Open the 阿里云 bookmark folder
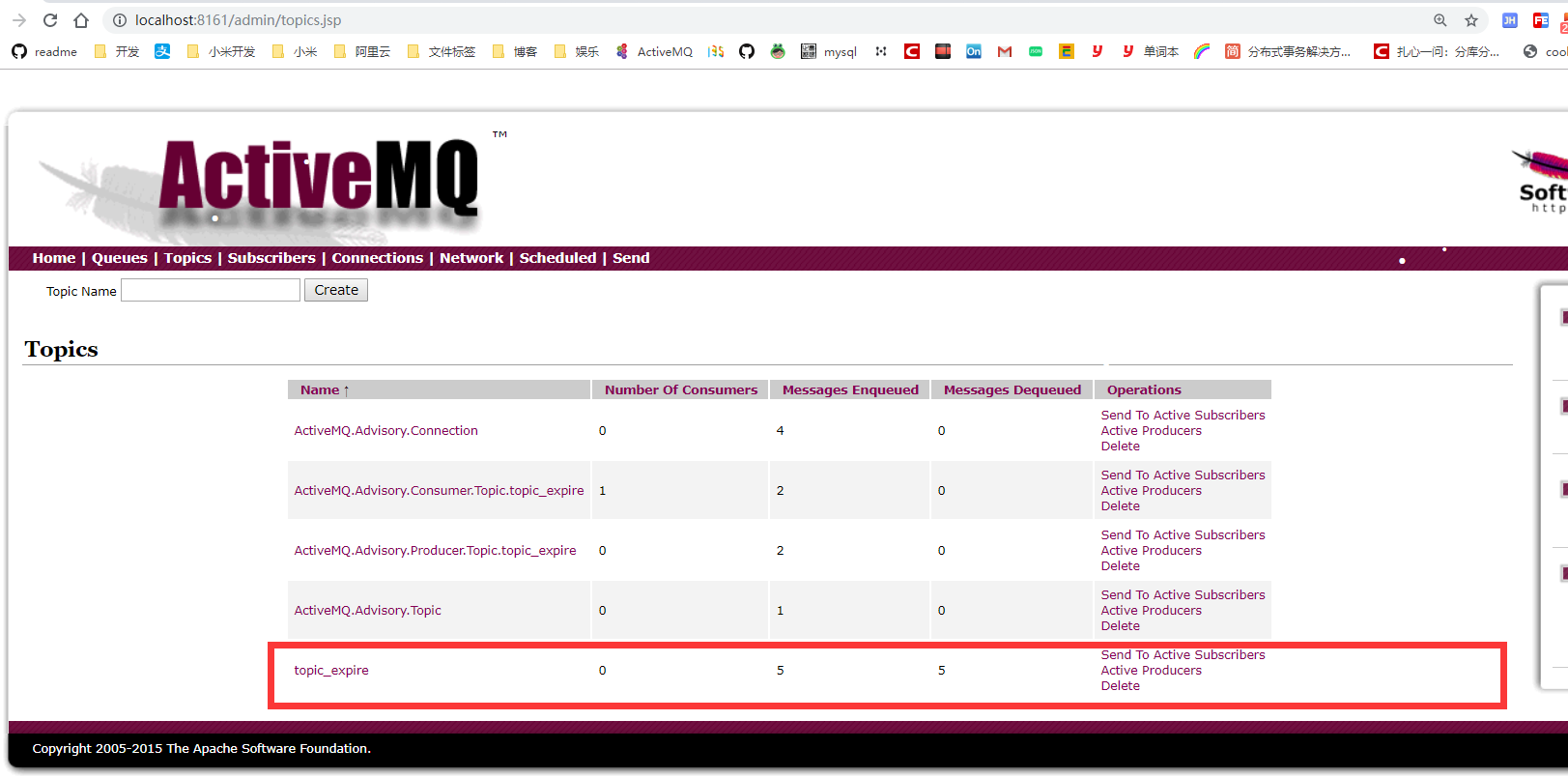The image size is (1568, 778). pyautogui.click(x=362, y=51)
